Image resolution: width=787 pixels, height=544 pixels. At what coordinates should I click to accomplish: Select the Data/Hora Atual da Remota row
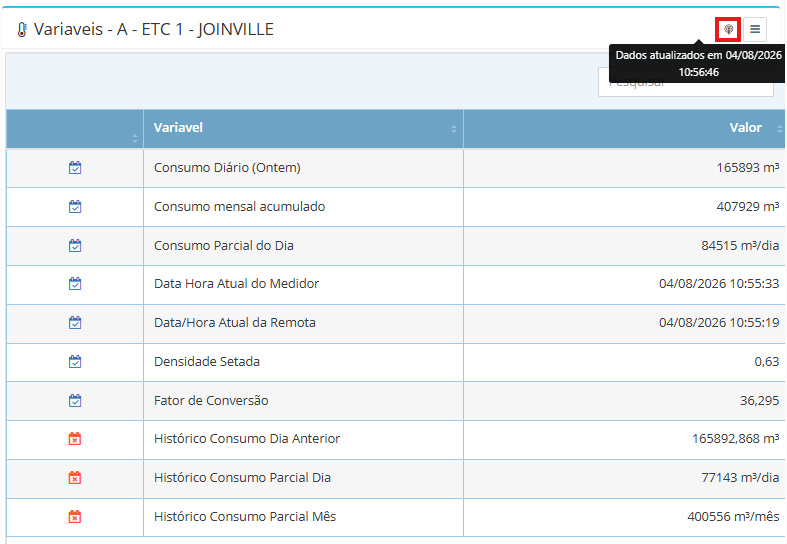click(x=396, y=323)
